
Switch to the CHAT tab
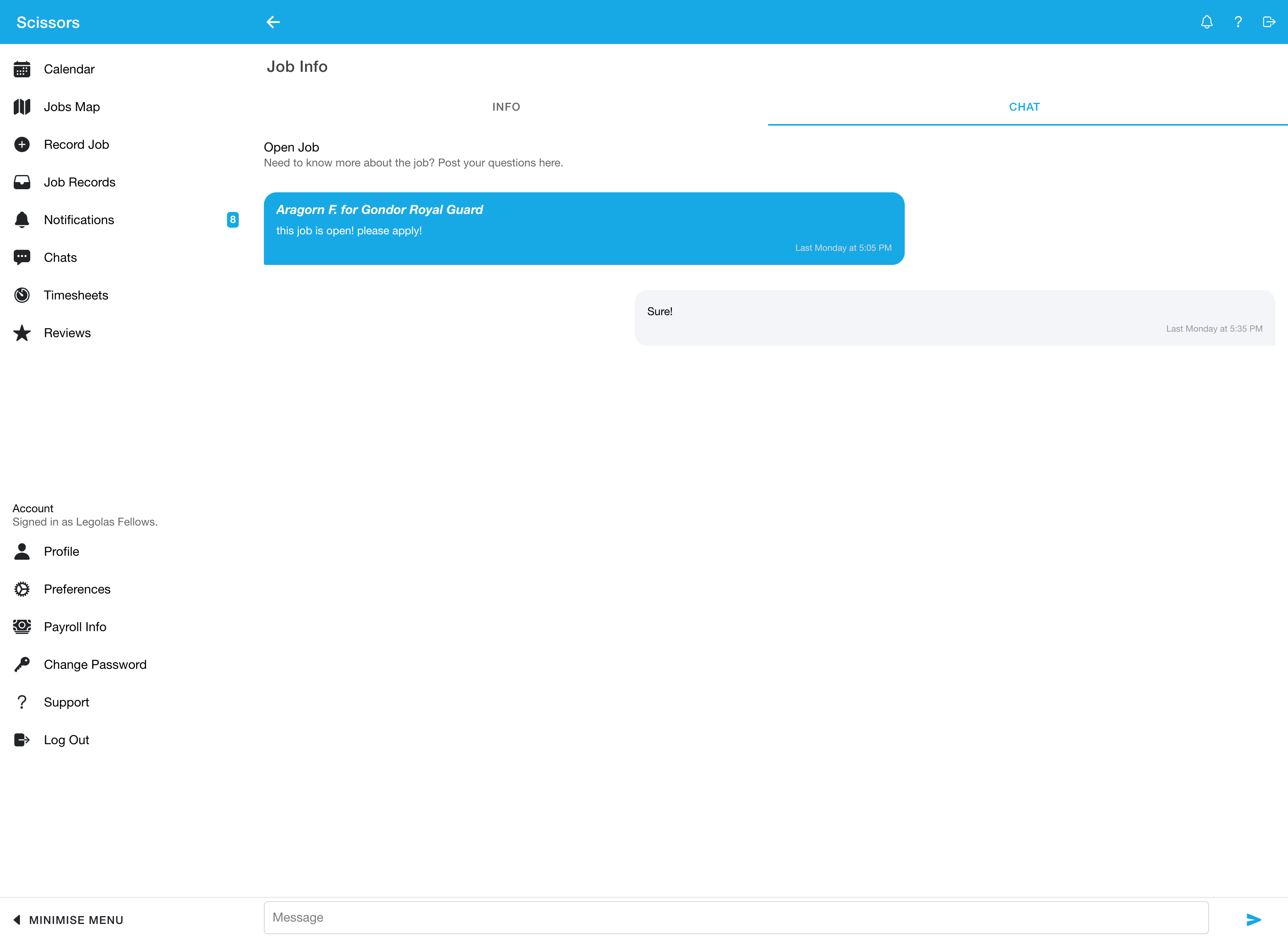pos(1024,107)
